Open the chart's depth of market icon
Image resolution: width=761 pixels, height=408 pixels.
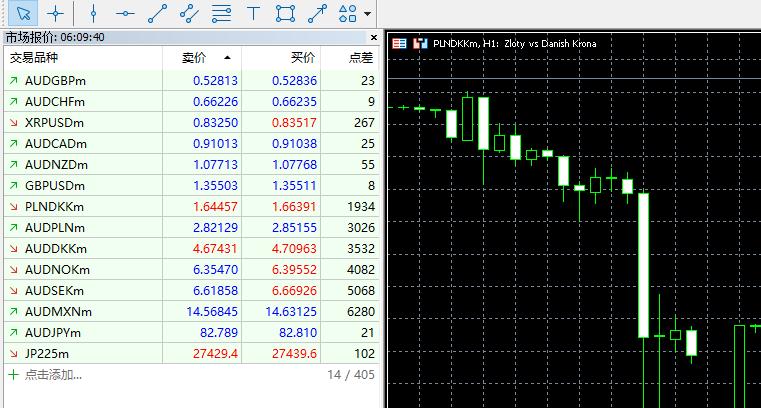pyautogui.click(x=420, y=44)
